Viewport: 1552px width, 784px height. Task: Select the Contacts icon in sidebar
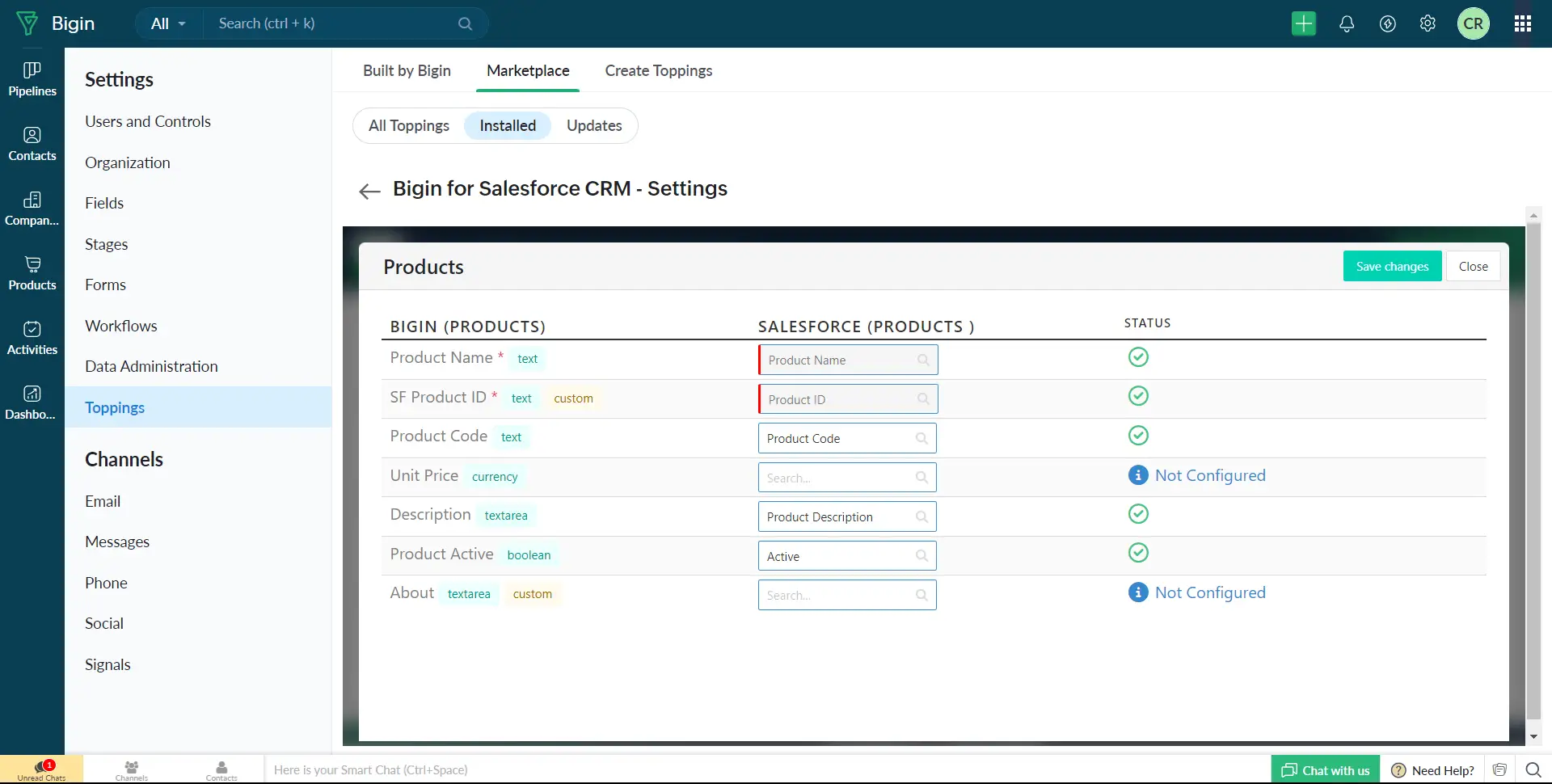[31, 142]
